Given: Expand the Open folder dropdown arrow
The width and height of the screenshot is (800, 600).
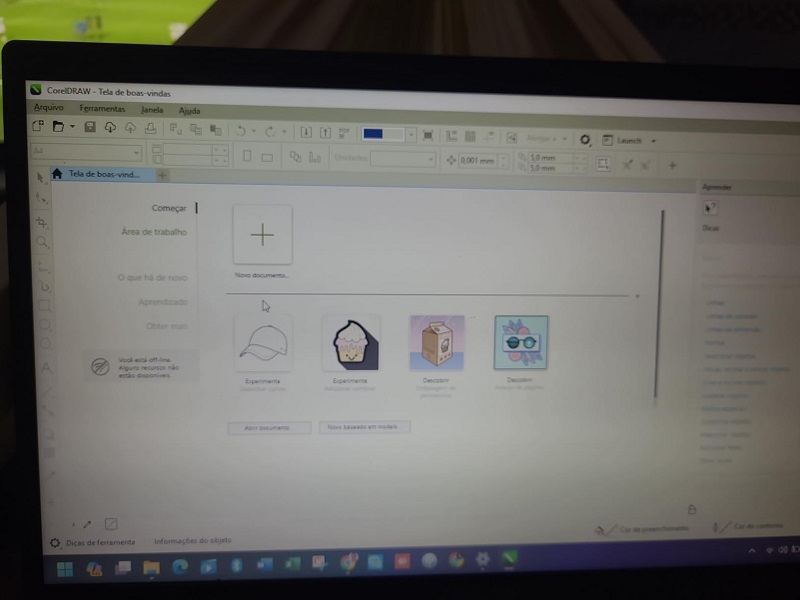Looking at the screenshot, I should [x=72, y=128].
